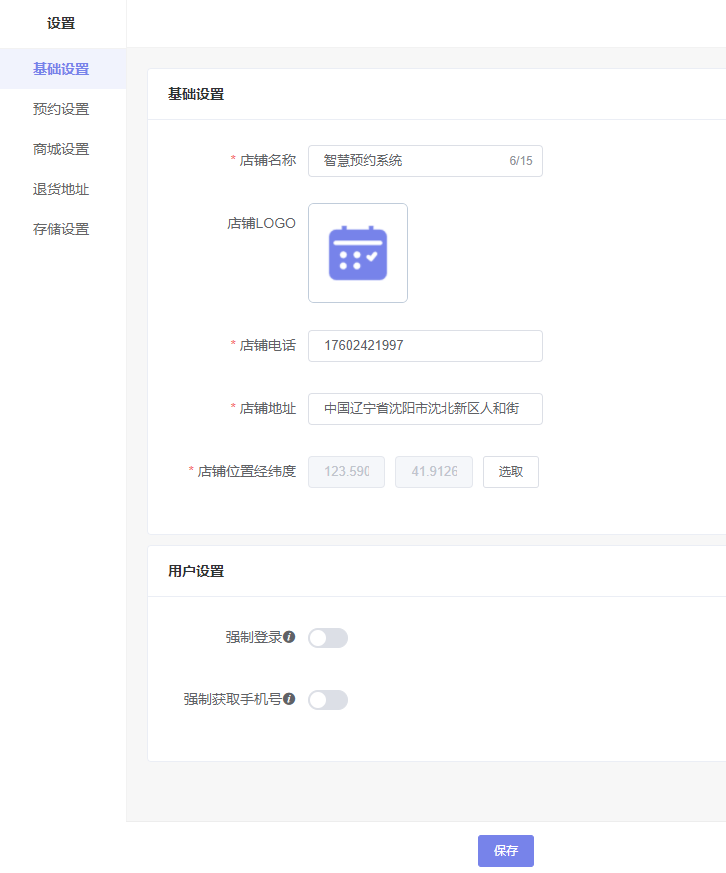The height and width of the screenshot is (873, 726).
Task: Click the 店铺位置经纬度 label
Action: coord(247,472)
